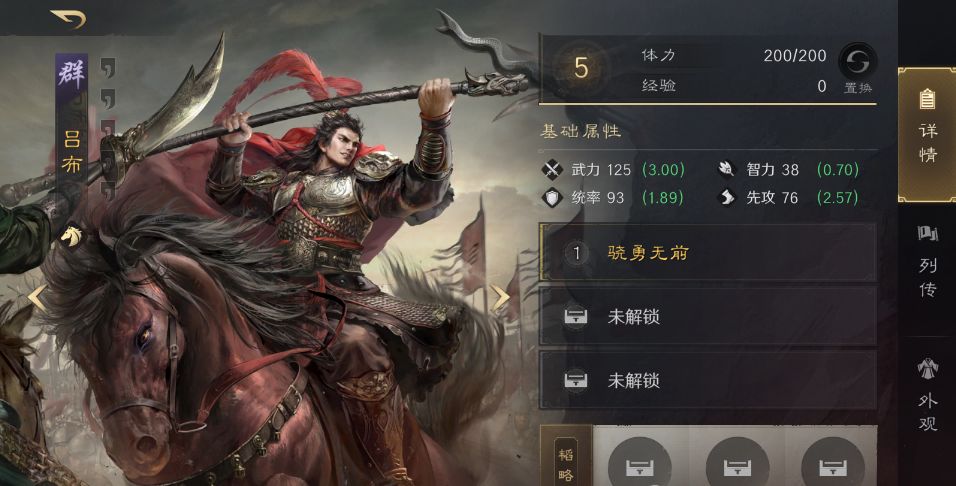Click the 智力 feather icon

[727, 169]
